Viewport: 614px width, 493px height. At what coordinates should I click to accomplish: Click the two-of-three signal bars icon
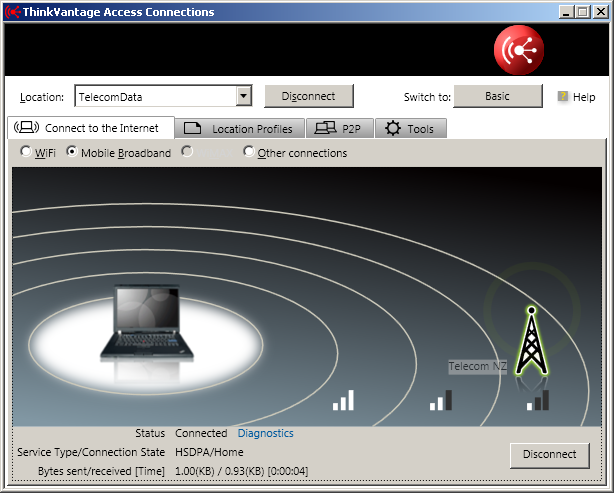coord(441,400)
